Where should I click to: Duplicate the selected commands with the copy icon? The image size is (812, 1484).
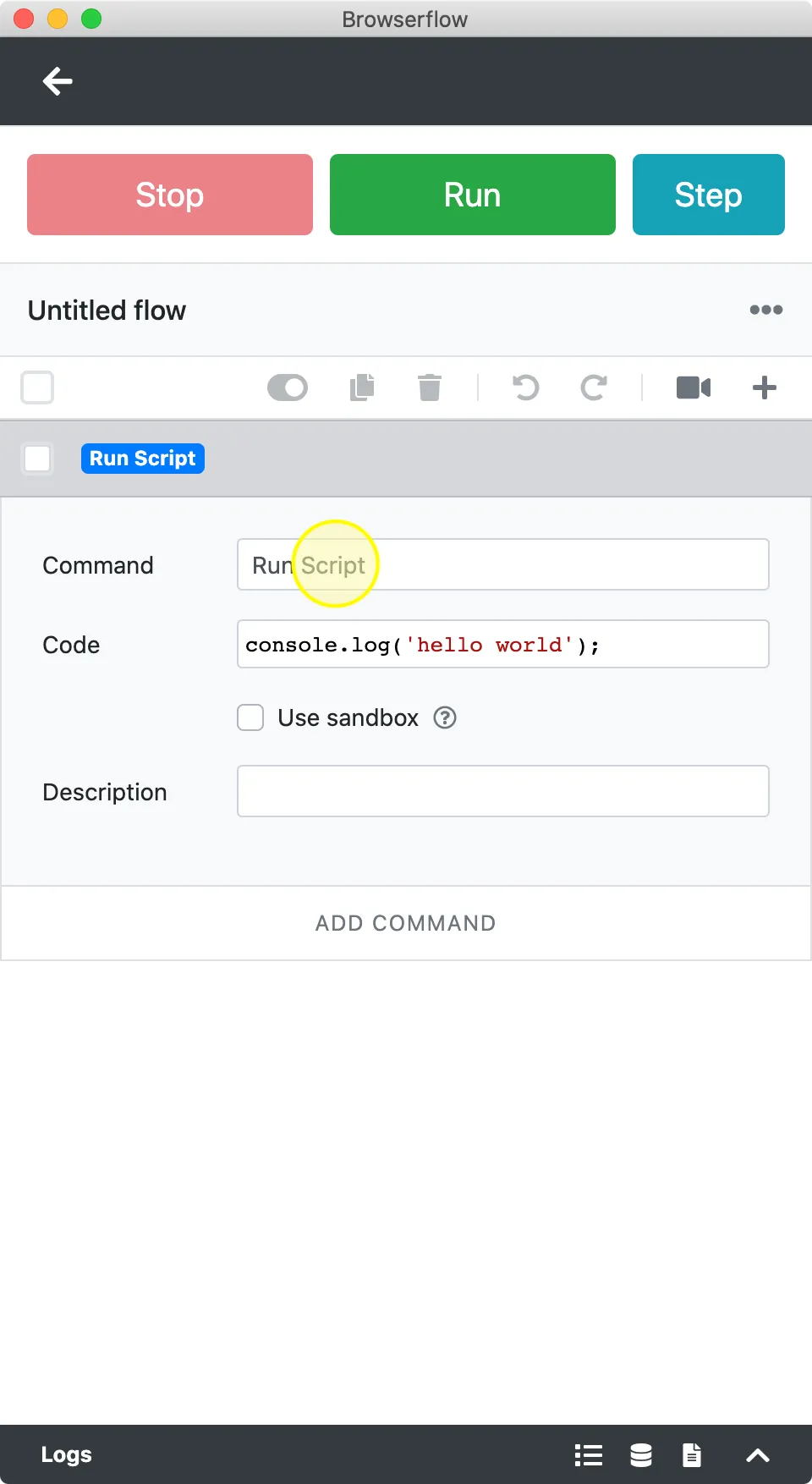pos(362,387)
